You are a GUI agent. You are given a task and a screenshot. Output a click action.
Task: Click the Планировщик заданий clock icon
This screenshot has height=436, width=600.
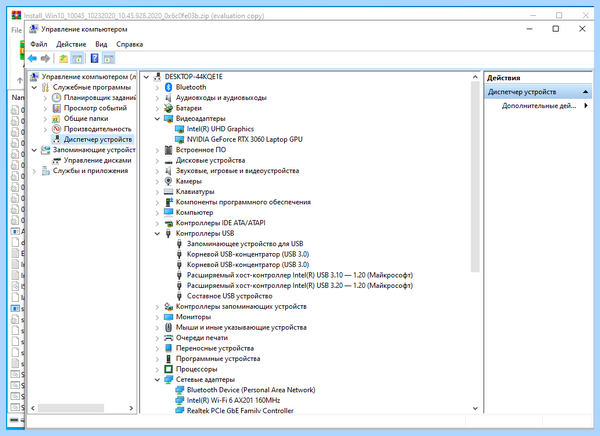(x=57, y=98)
